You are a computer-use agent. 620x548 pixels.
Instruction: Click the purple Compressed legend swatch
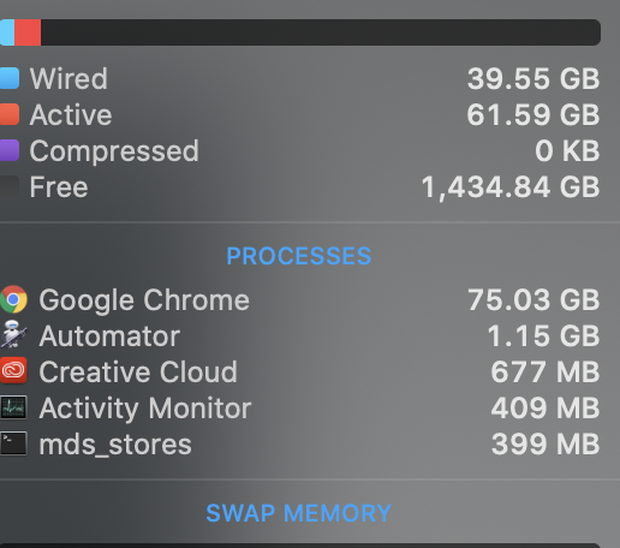click(9, 150)
